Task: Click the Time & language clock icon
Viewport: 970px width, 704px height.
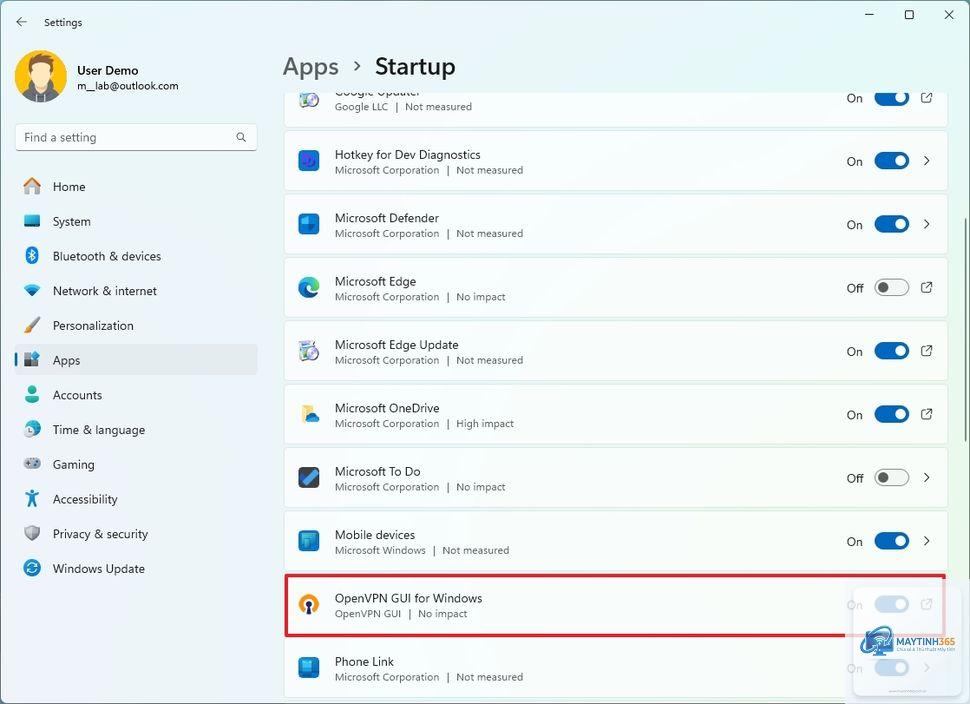Action: [32, 429]
